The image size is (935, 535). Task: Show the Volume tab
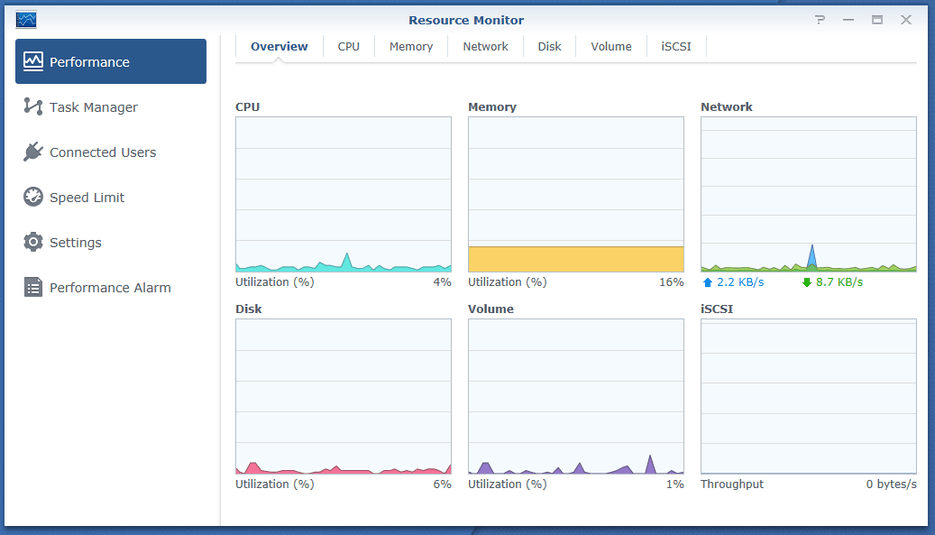(611, 47)
